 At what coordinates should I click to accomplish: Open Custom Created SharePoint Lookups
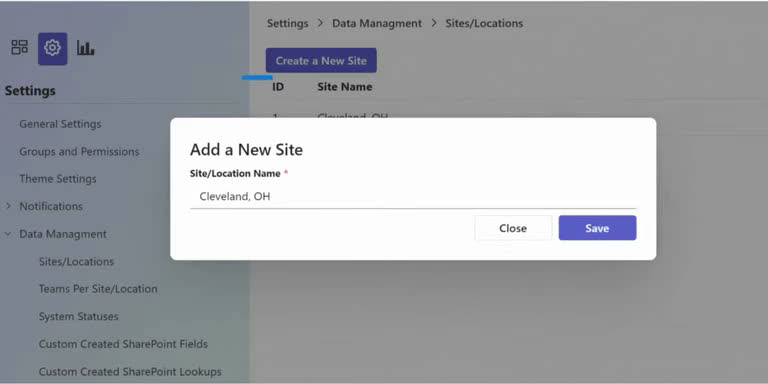[x=130, y=372]
